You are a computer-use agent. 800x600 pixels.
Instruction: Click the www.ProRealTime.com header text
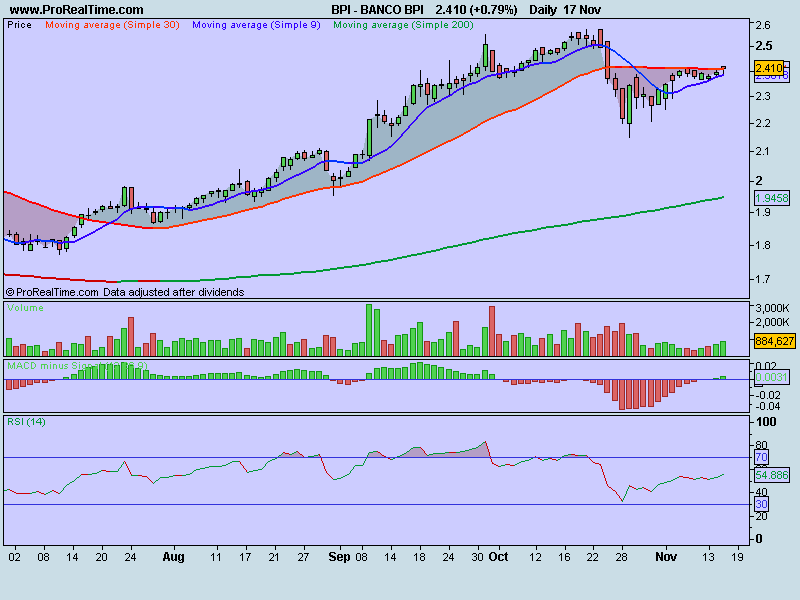click(77, 10)
